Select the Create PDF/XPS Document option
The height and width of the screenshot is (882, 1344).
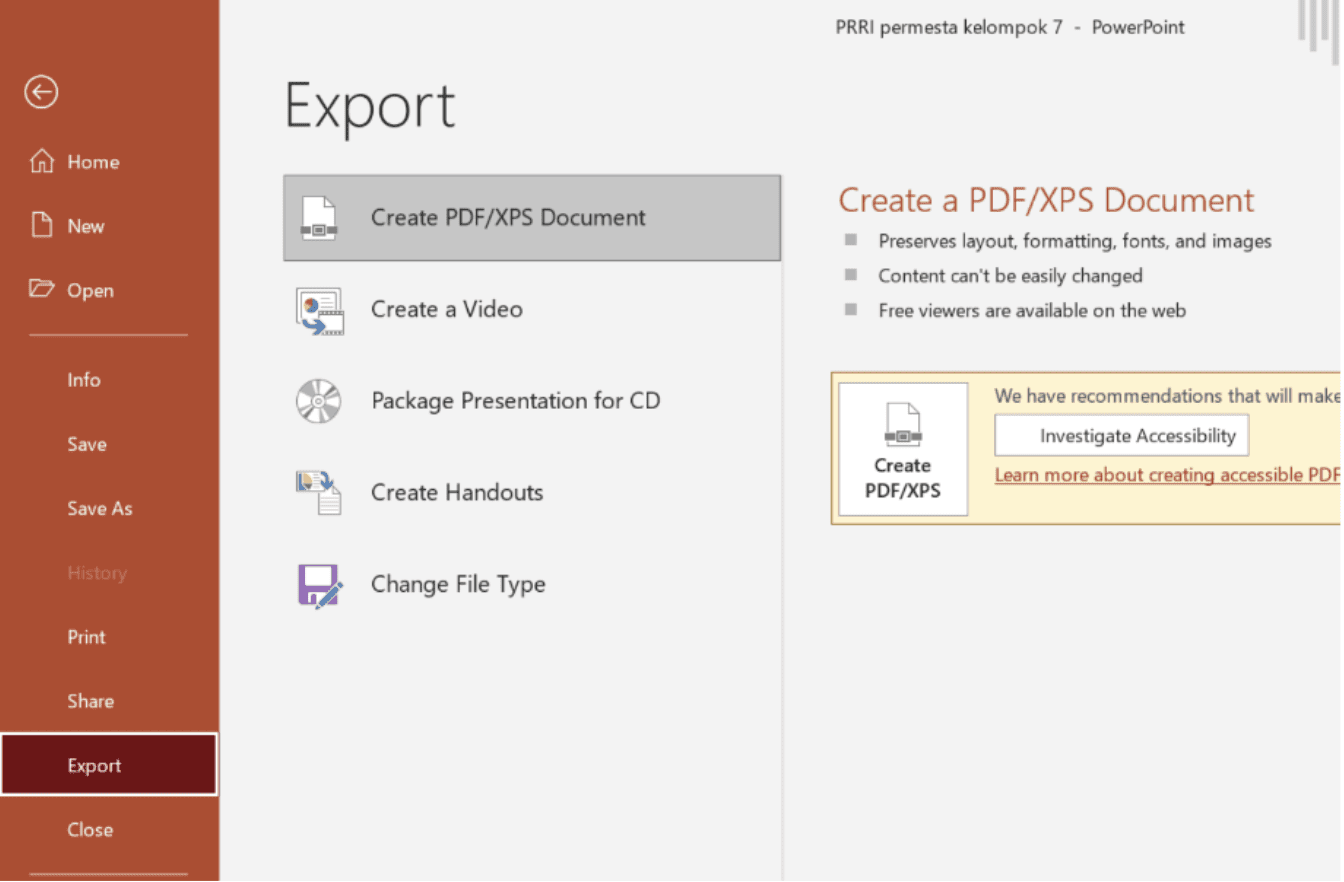(532, 218)
